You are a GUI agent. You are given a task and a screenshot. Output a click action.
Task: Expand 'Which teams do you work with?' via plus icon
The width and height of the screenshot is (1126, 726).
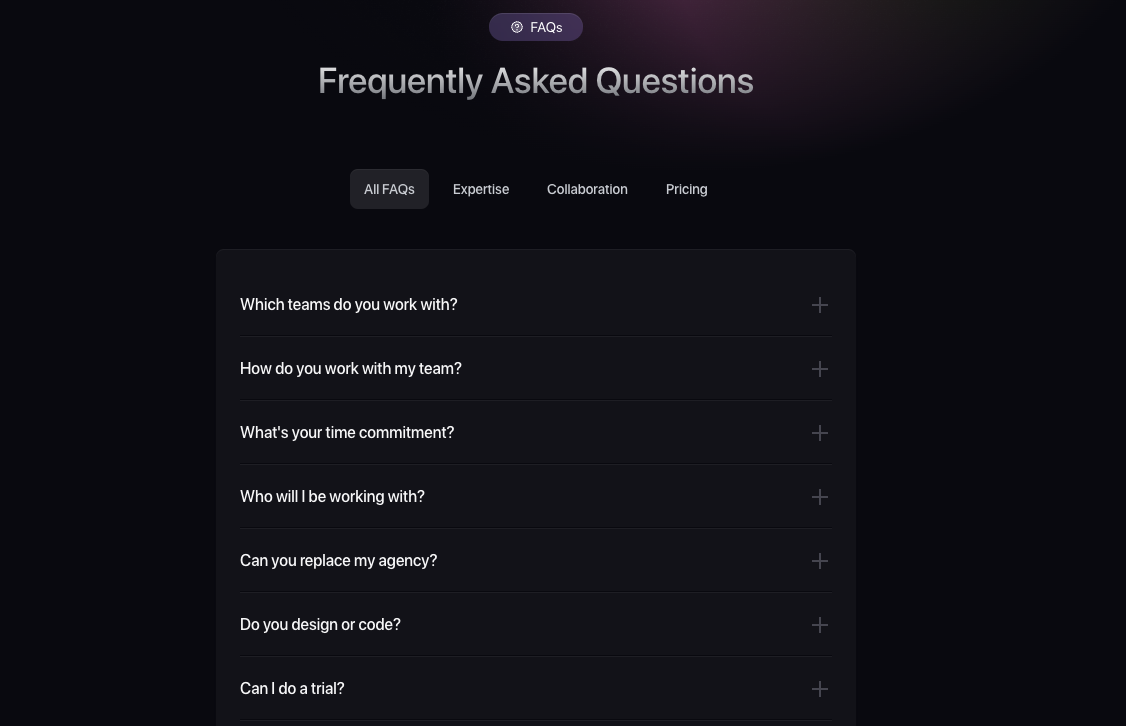(x=820, y=305)
